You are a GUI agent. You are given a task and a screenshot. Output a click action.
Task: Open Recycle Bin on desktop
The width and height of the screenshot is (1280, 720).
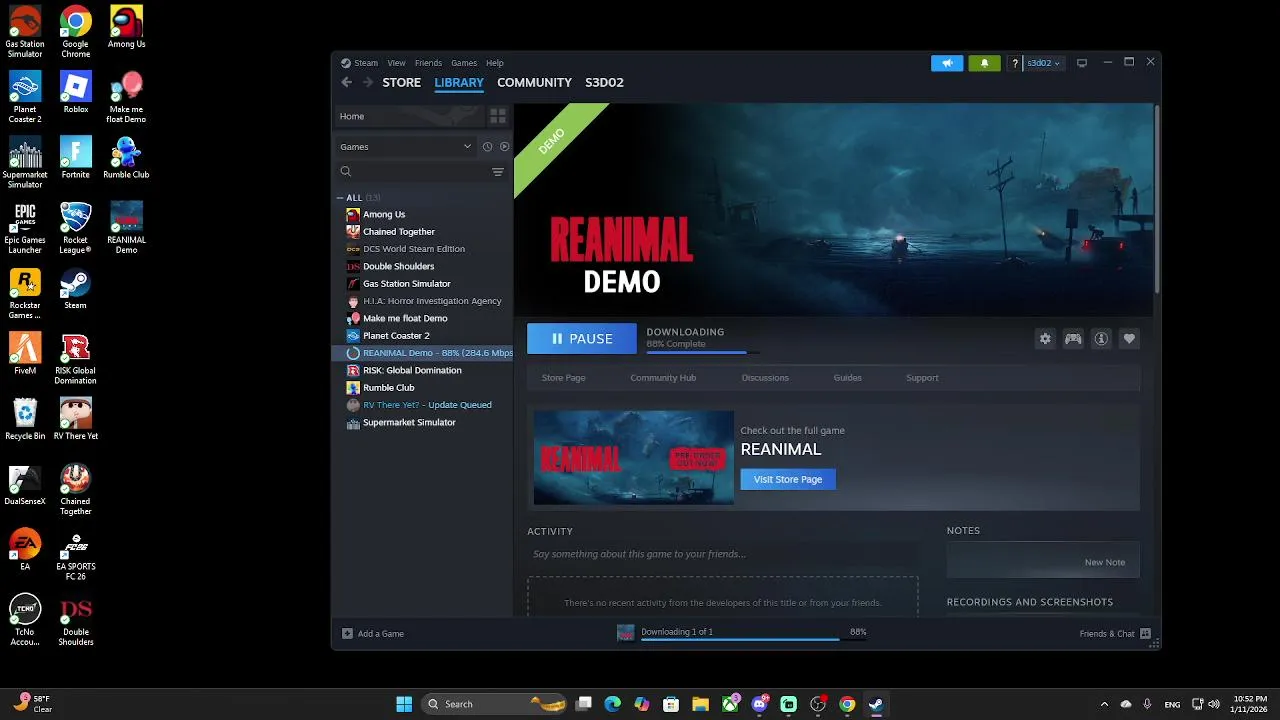click(x=25, y=419)
